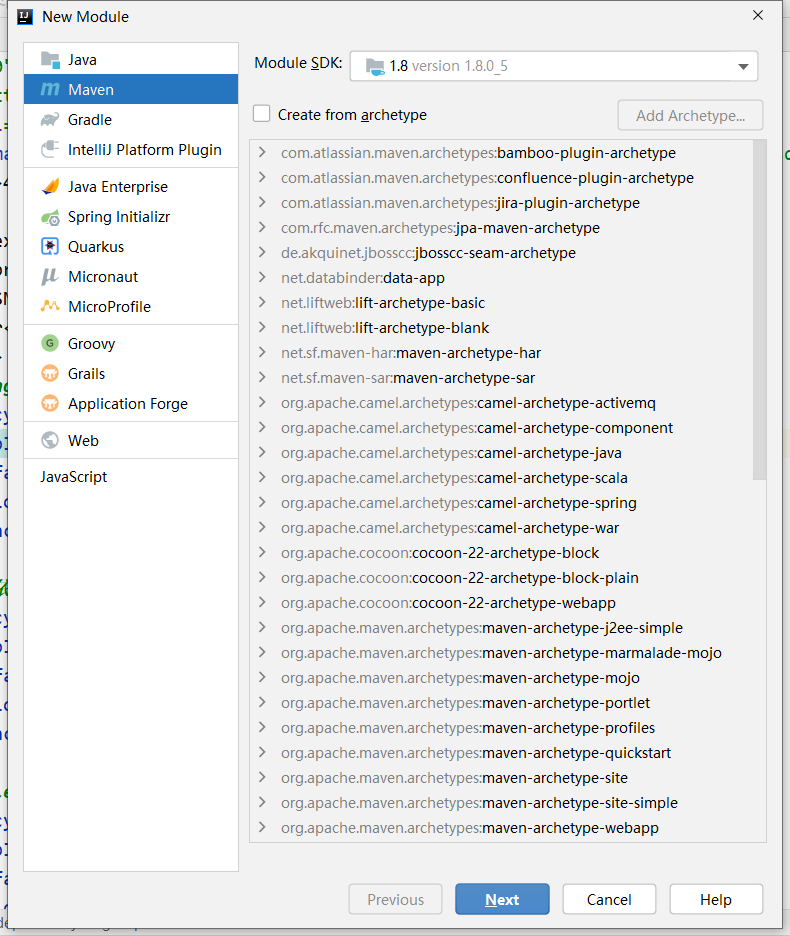This screenshot has height=936, width=790.
Task: Select net.databinder:data-app archetype
Action: (x=502, y=278)
